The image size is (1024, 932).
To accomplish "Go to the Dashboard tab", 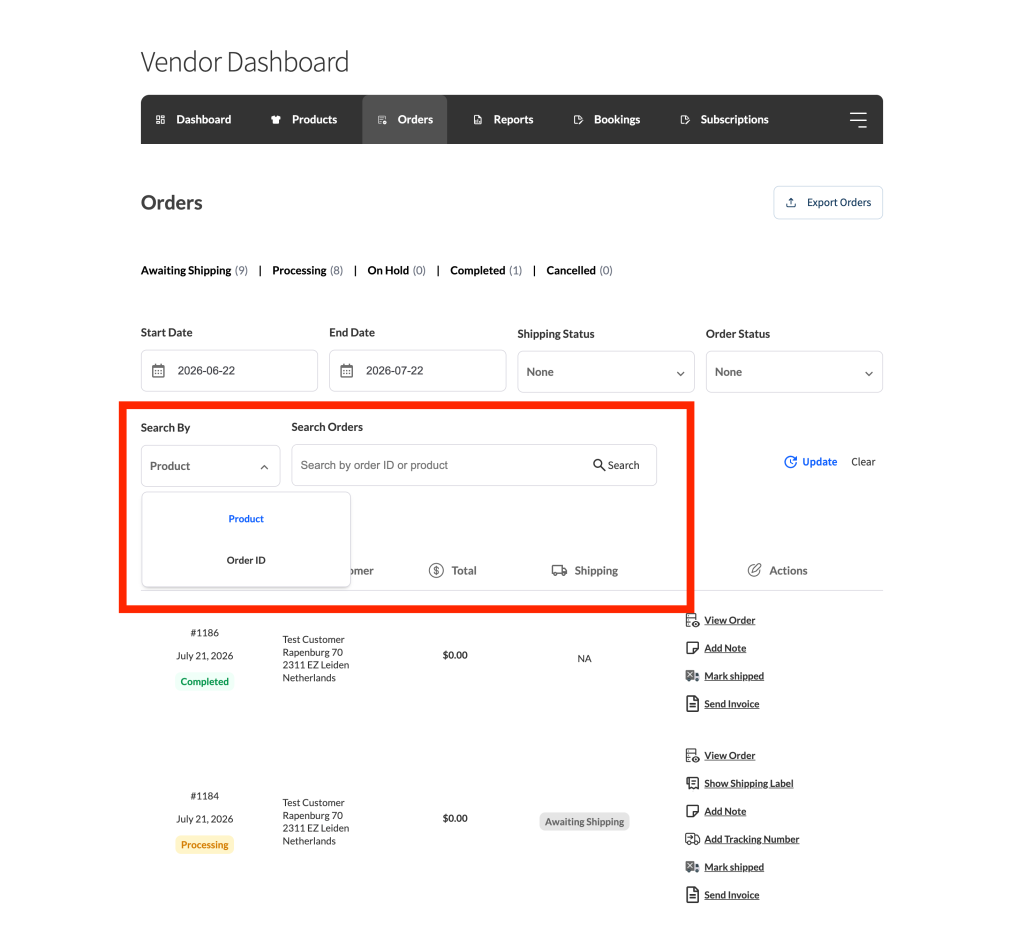I will click(193, 120).
